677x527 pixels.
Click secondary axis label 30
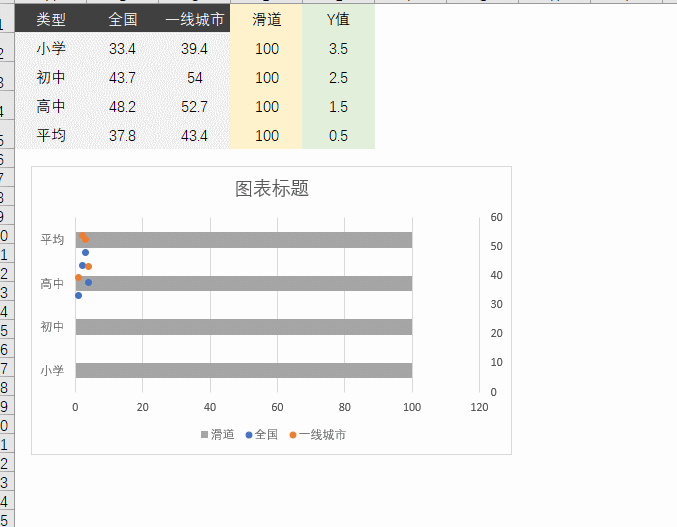497,304
